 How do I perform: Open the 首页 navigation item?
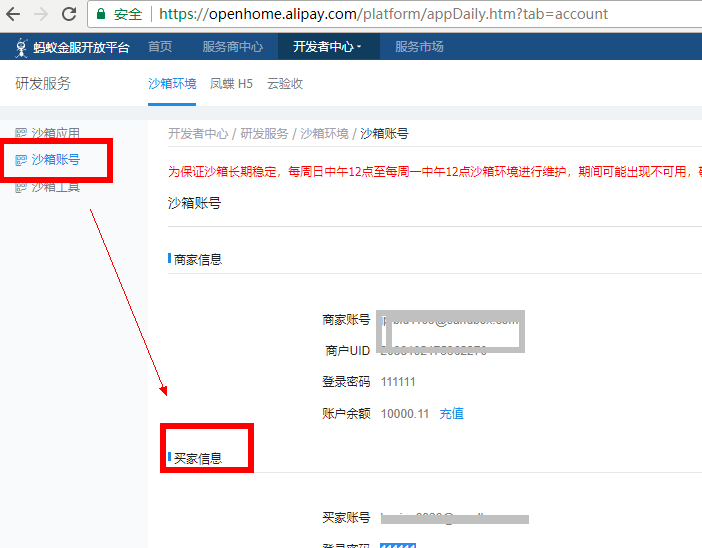coord(160,47)
